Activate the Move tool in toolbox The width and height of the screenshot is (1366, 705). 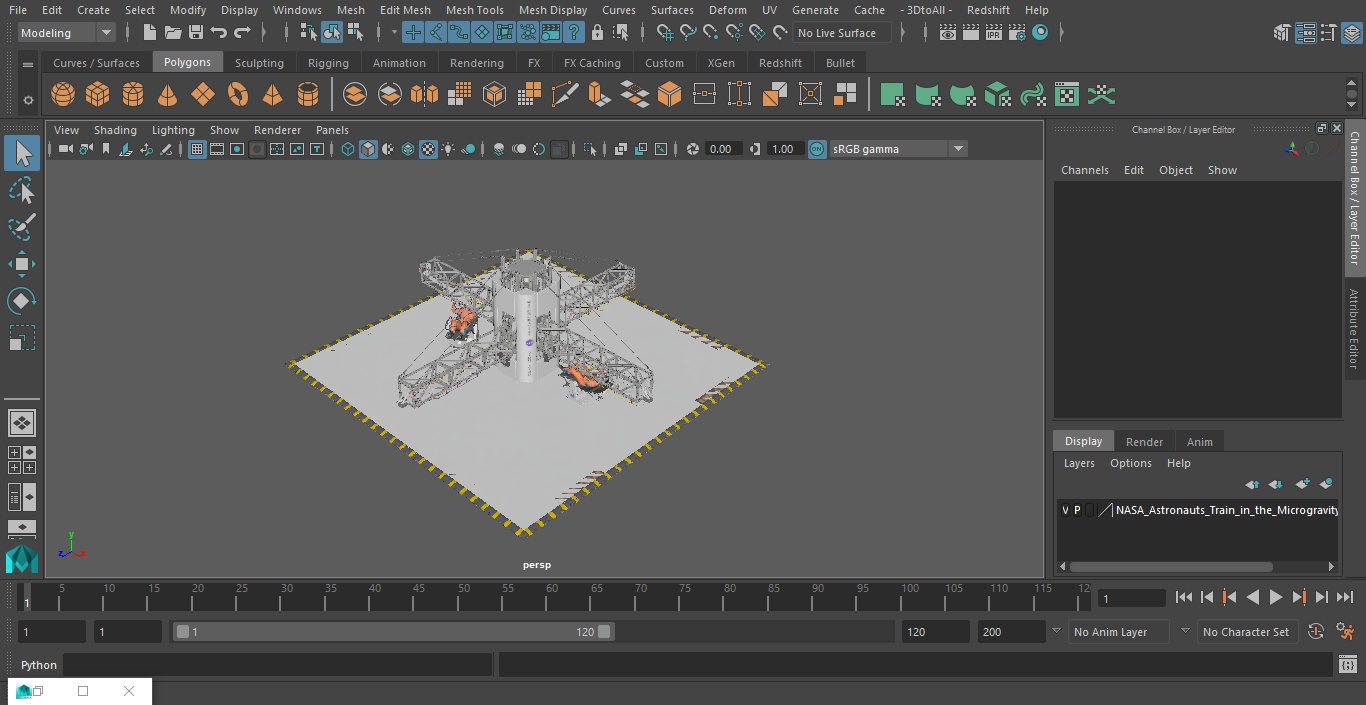coord(21,264)
